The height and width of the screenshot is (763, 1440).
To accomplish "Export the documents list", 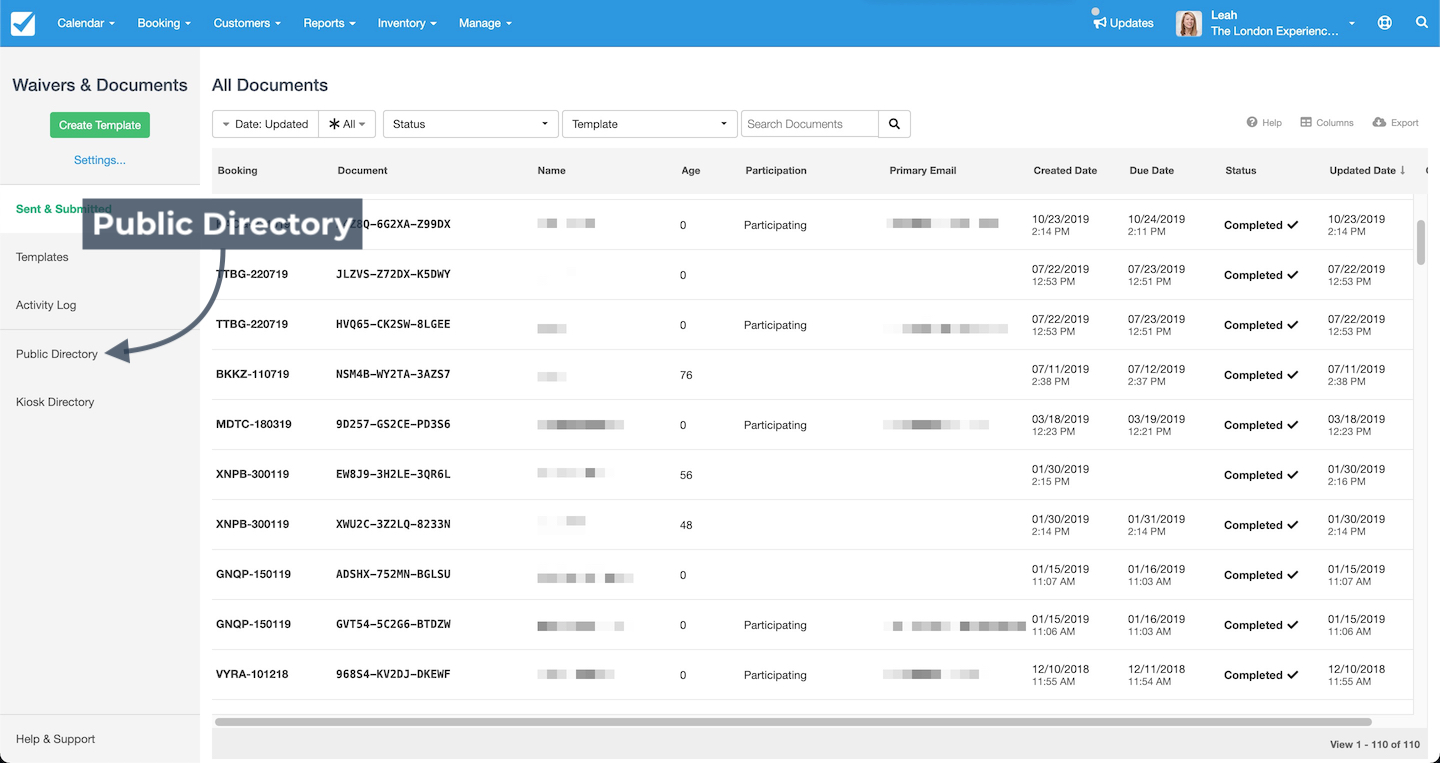I will coord(1396,123).
